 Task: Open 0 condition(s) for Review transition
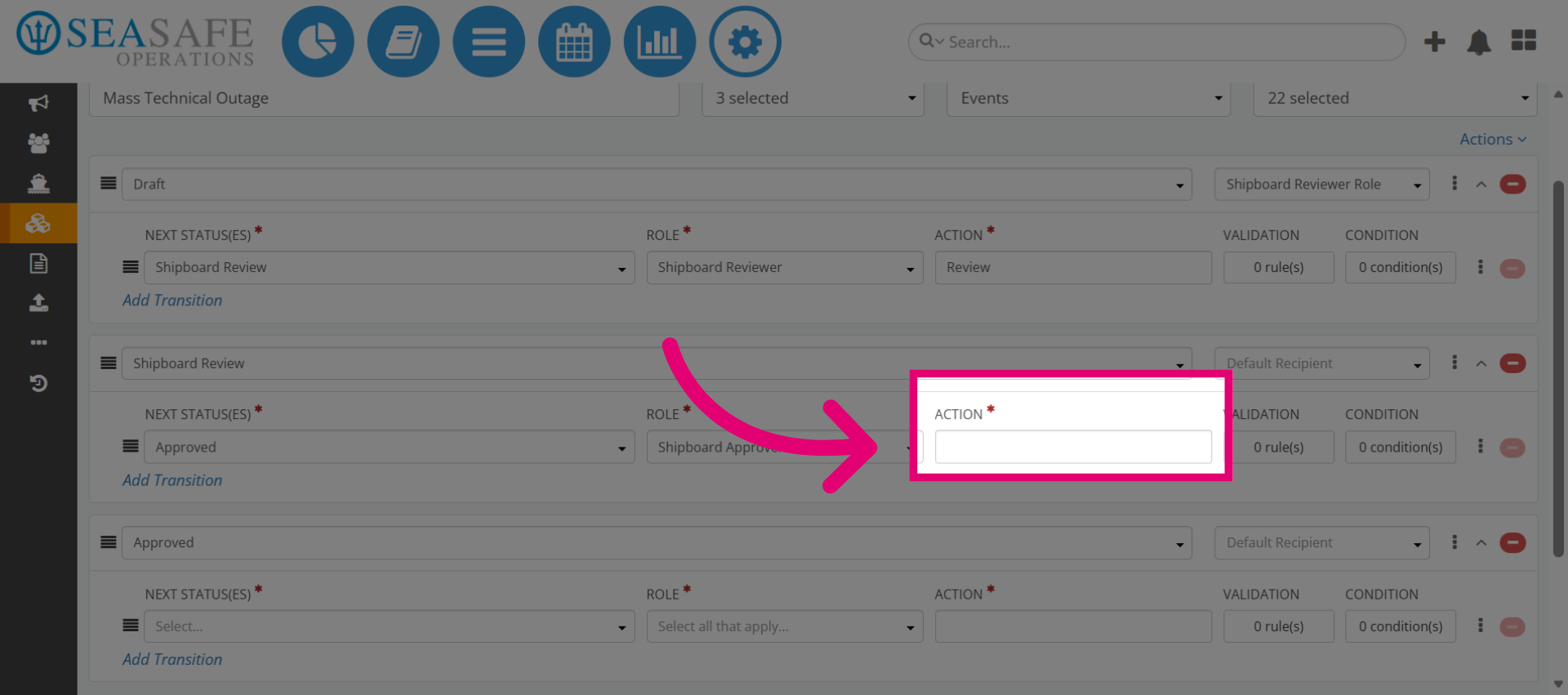(x=1401, y=268)
